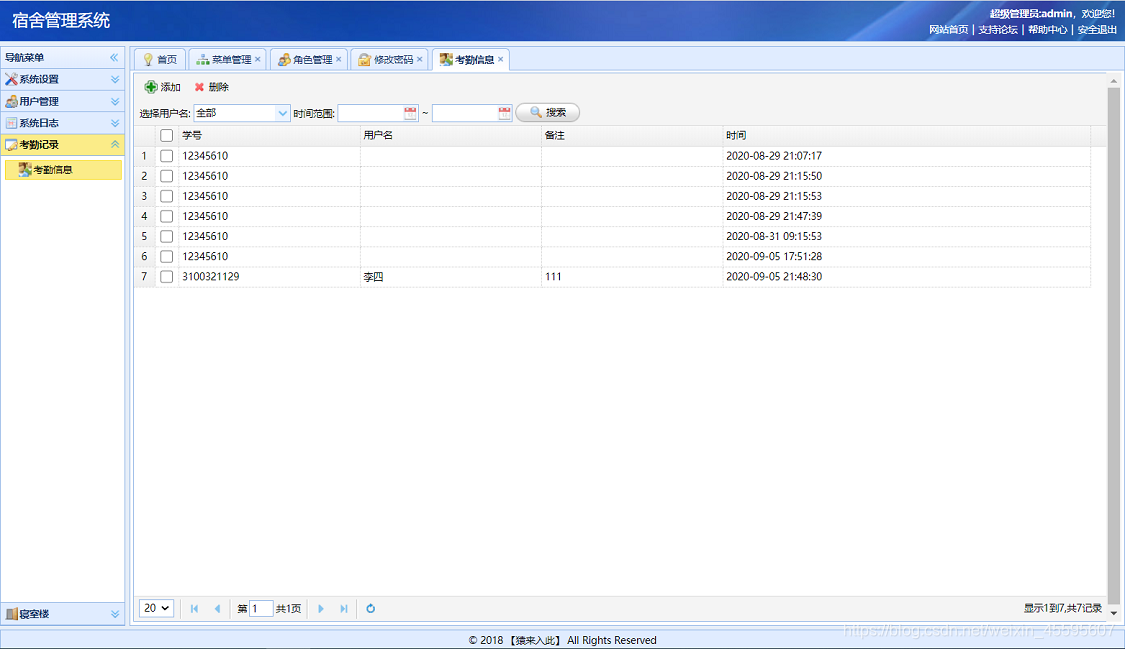Open 考勤信息 item in sidebar

(x=63, y=170)
